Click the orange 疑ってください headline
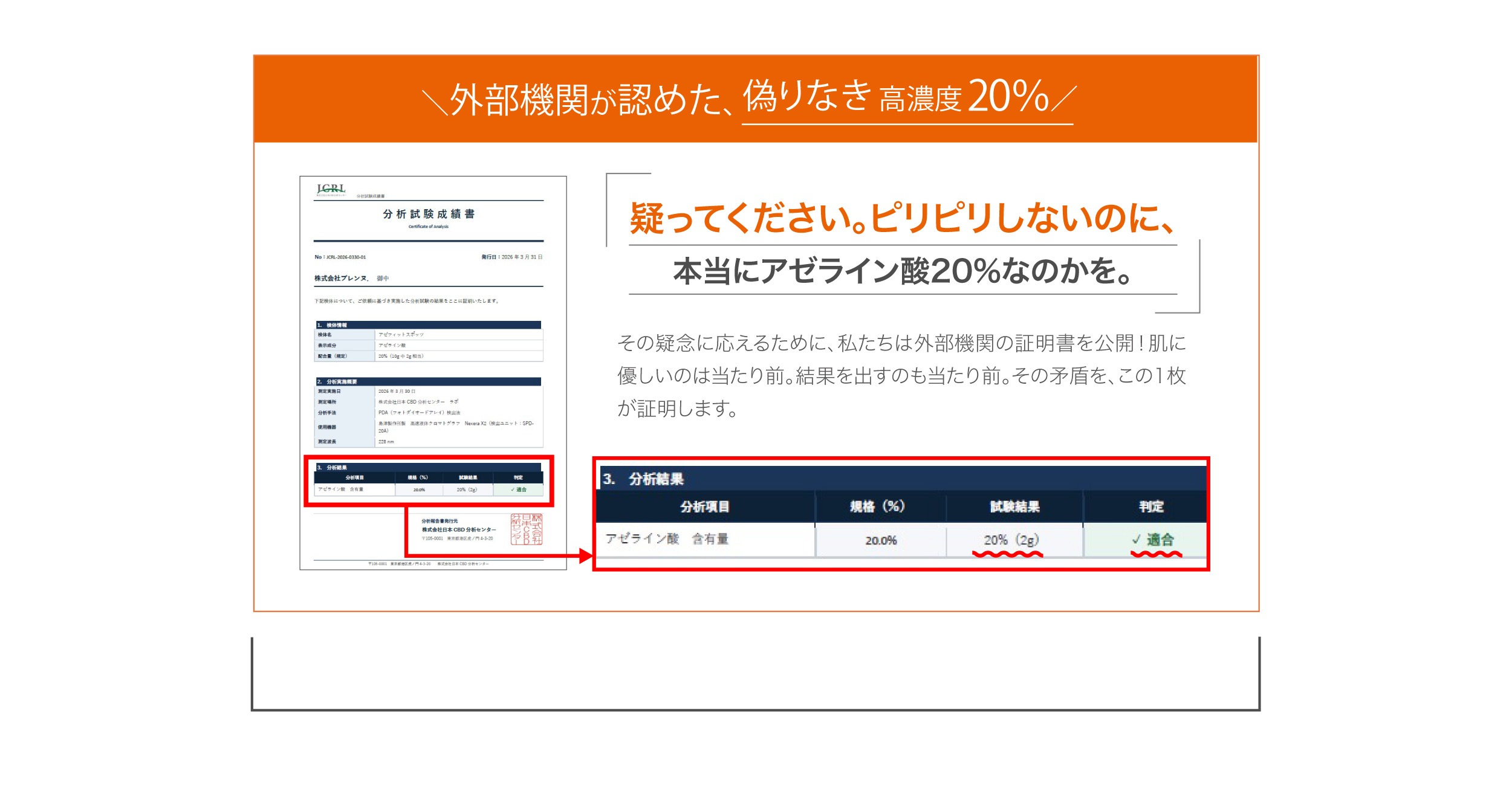Screen dimensions: 1512x788 (902, 218)
